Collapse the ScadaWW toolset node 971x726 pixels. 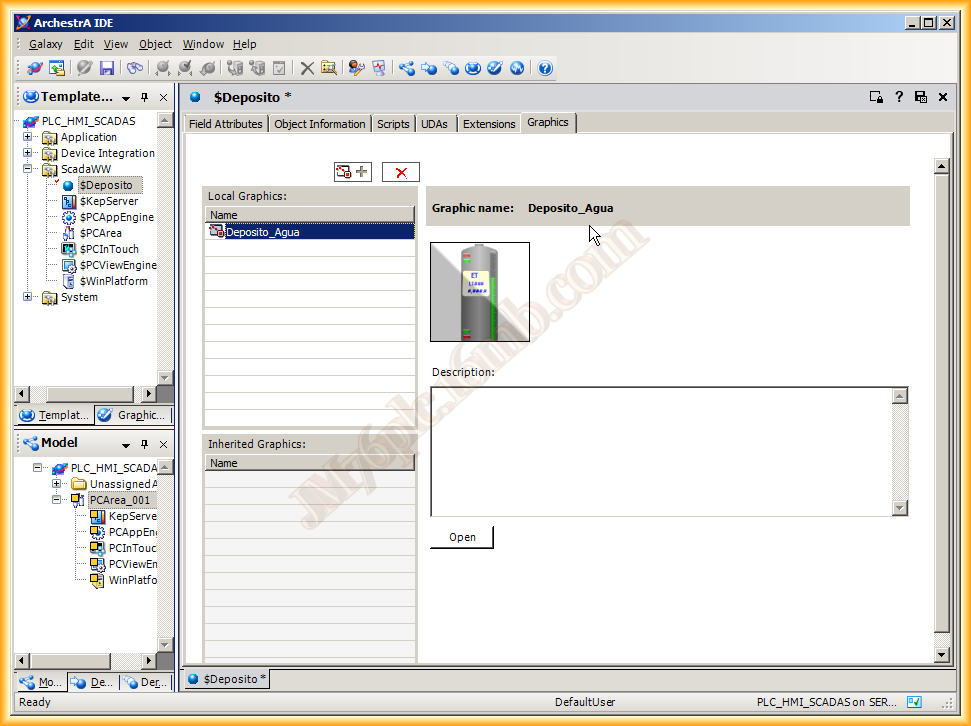tap(28, 169)
